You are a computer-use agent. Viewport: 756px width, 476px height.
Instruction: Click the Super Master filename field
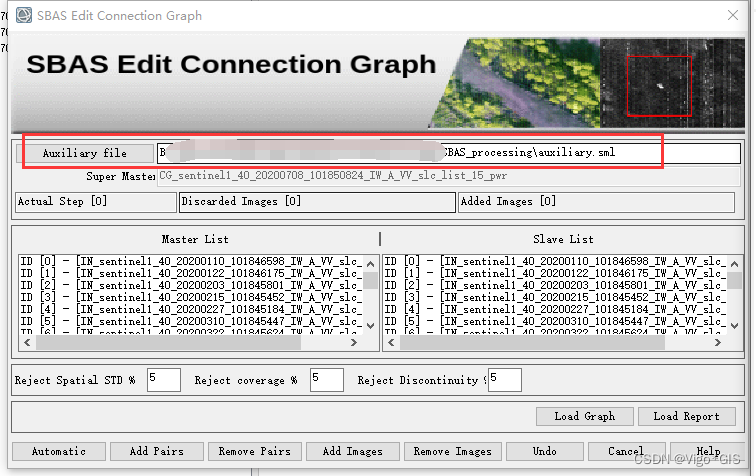pos(449,176)
